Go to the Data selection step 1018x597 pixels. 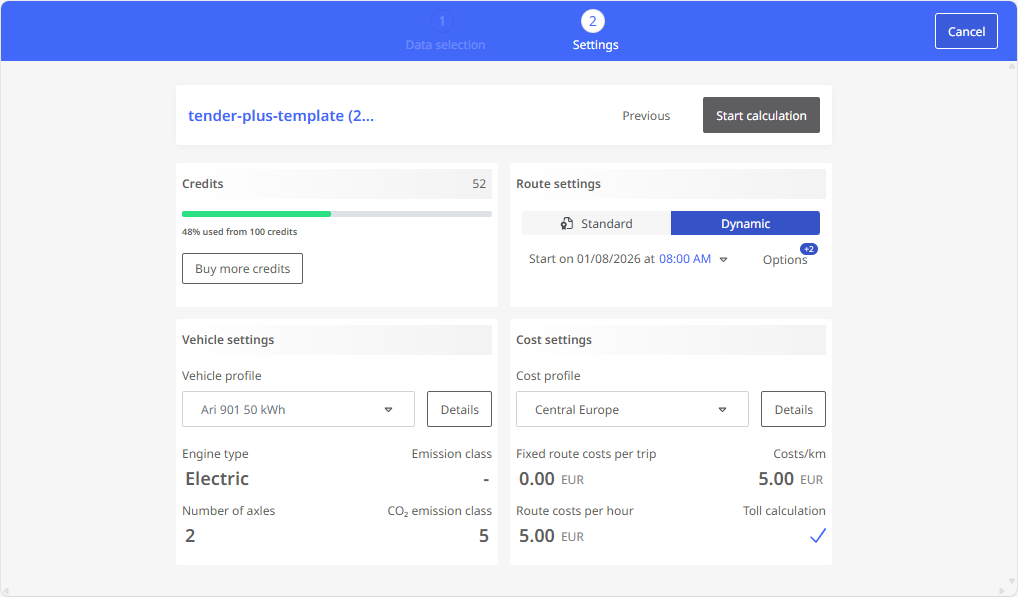445,45
